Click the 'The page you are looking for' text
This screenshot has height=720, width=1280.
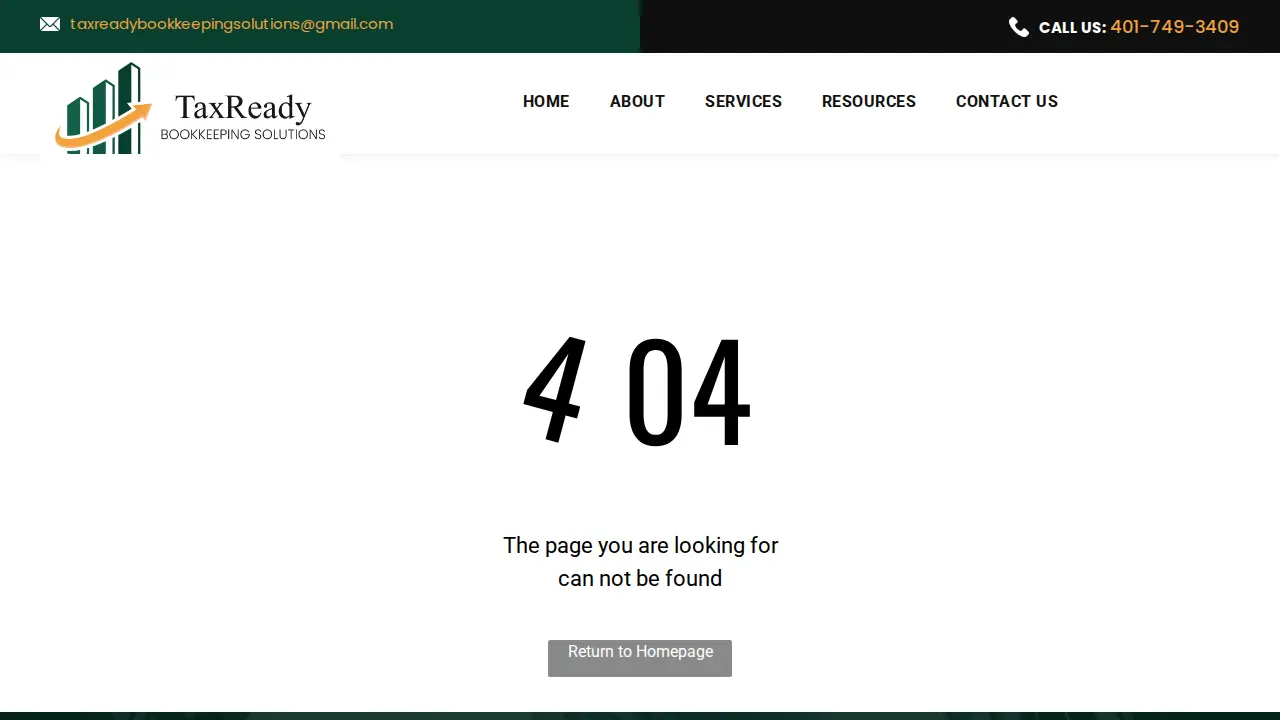pos(640,545)
